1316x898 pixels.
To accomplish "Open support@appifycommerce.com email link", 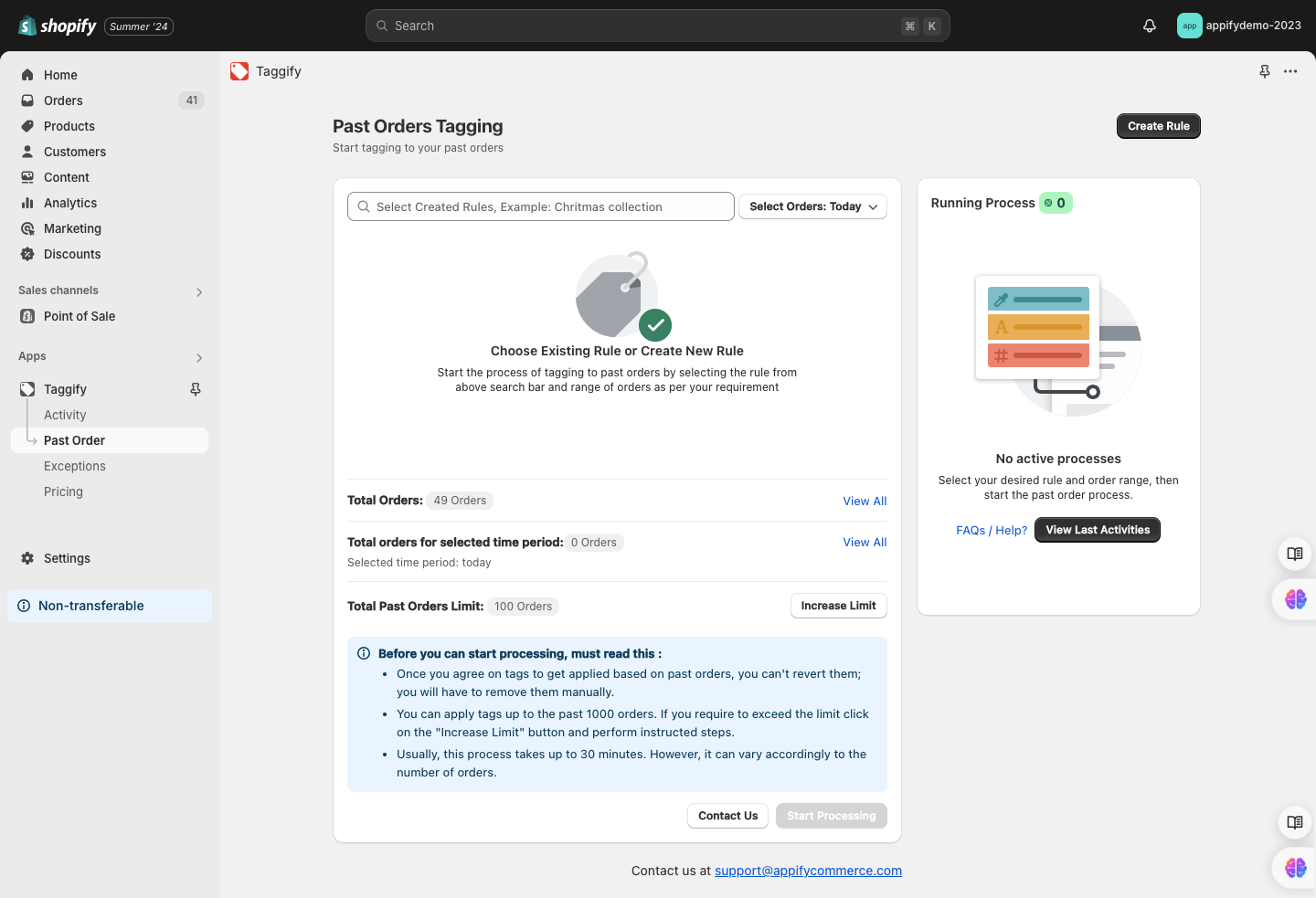I will 808,871.
